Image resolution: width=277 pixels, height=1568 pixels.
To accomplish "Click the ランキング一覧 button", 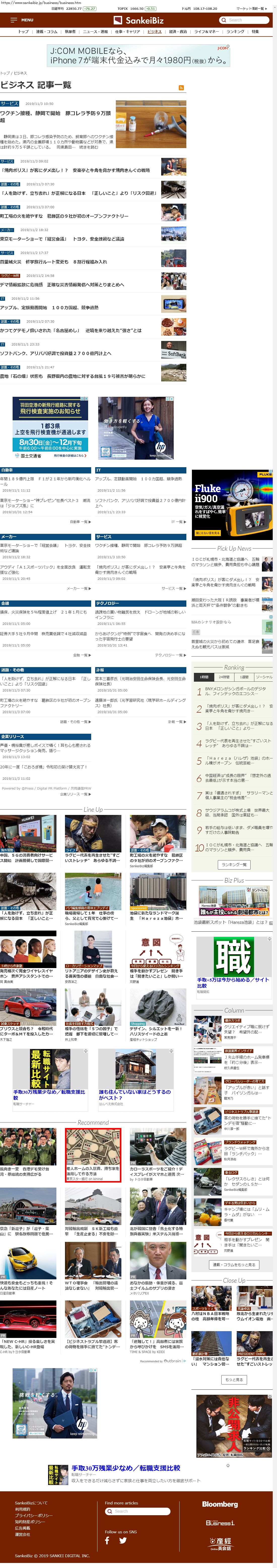I will point(234,864).
